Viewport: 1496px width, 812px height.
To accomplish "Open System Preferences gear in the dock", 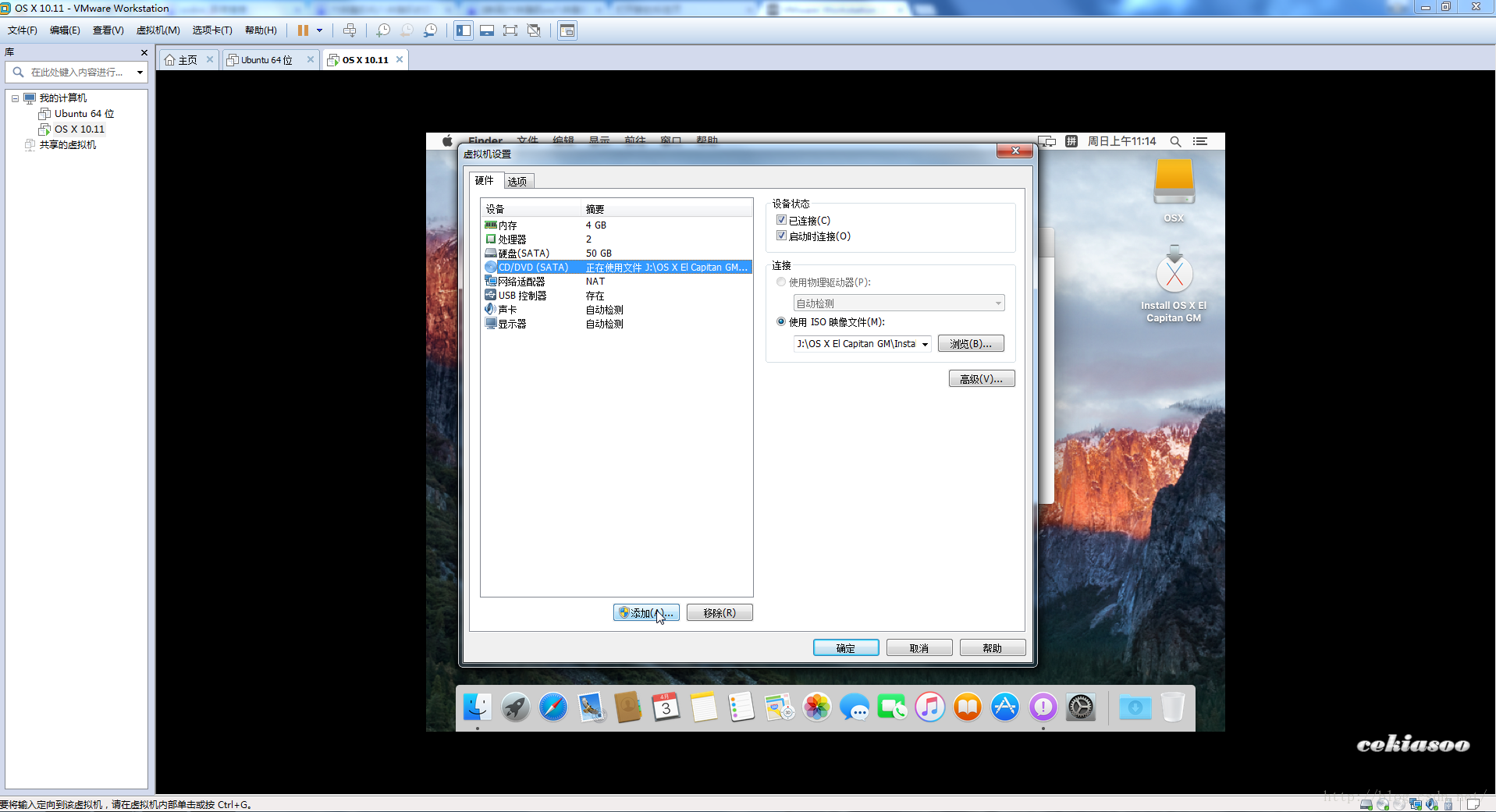I will pos(1081,707).
